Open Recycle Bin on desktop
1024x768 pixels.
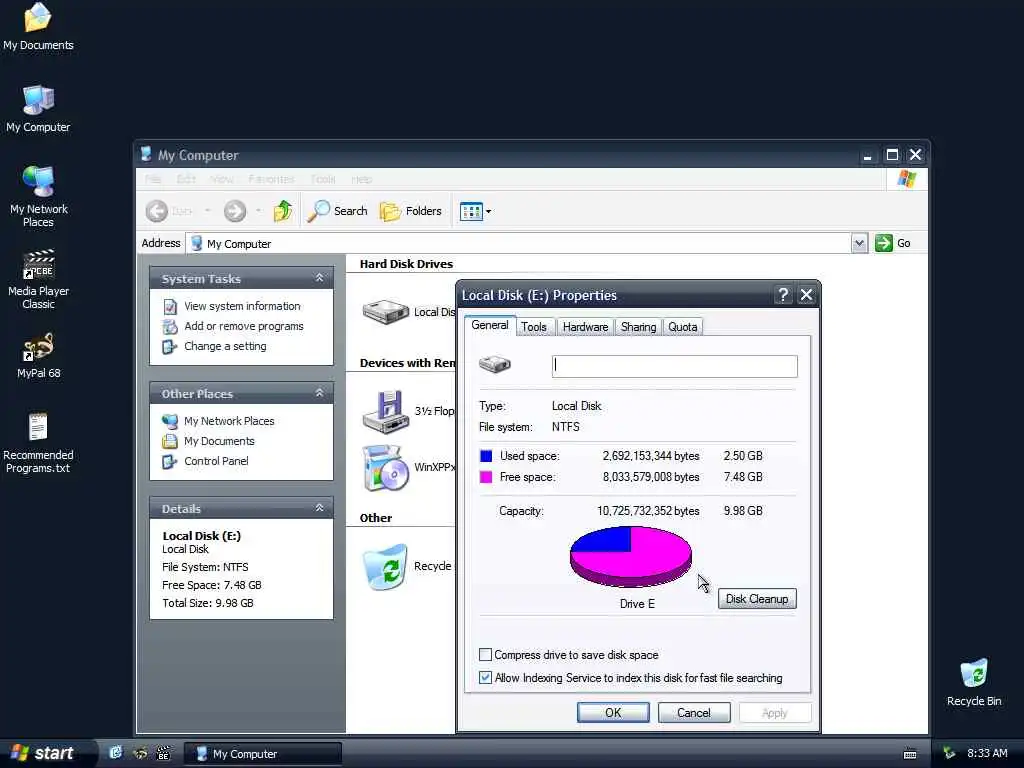[x=974, y=682]
